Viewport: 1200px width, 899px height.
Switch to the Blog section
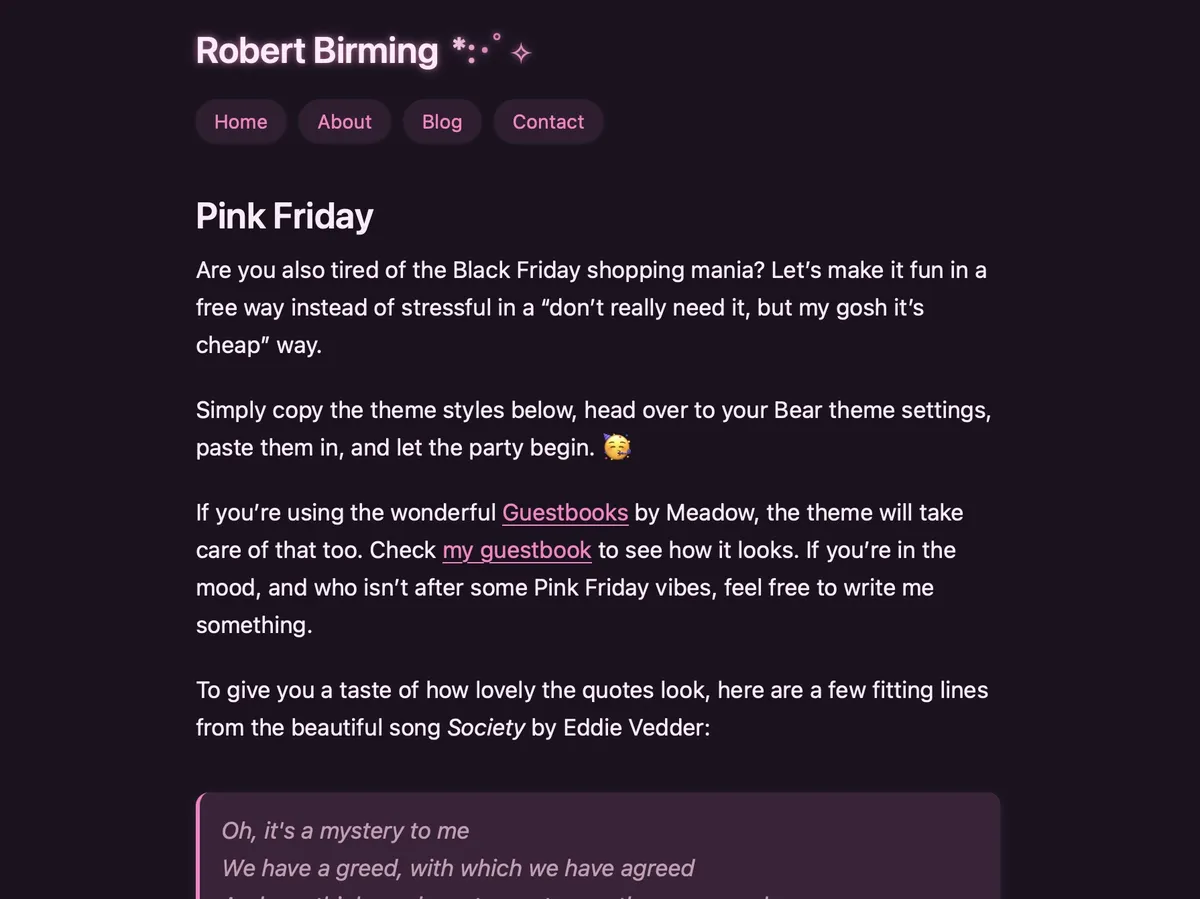pos(442,121)
